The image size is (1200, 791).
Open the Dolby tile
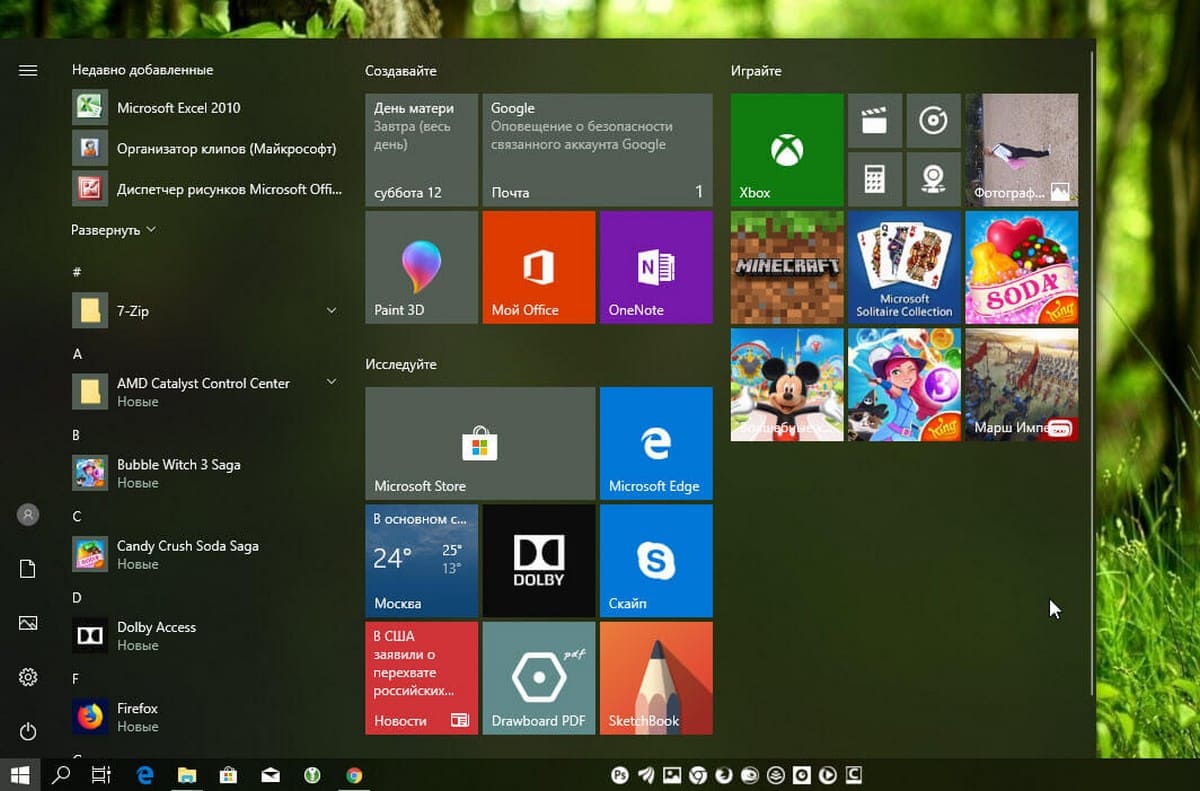coord(539,561)
